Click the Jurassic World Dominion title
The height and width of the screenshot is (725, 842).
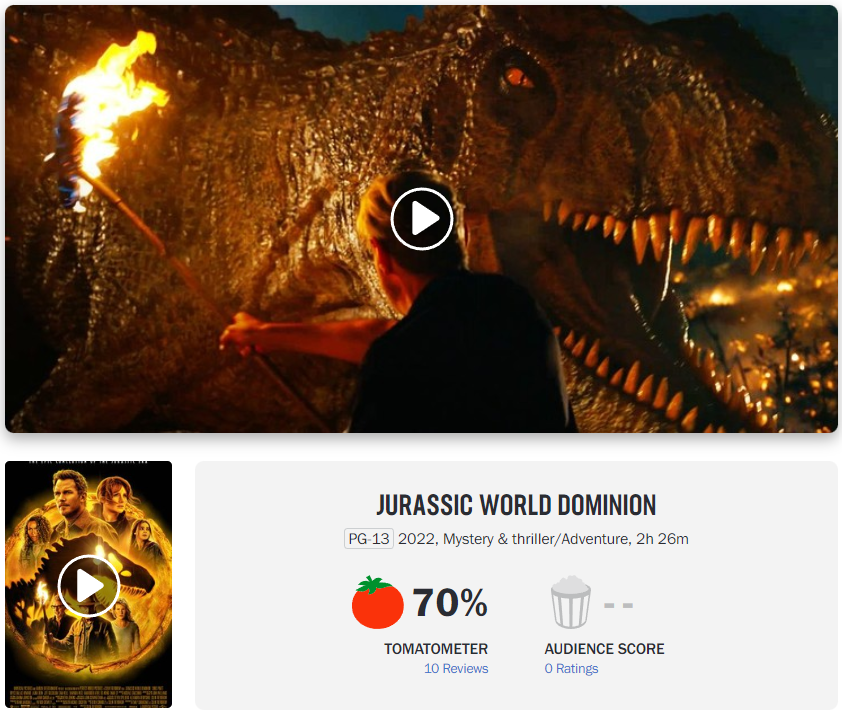coord(516,505)
